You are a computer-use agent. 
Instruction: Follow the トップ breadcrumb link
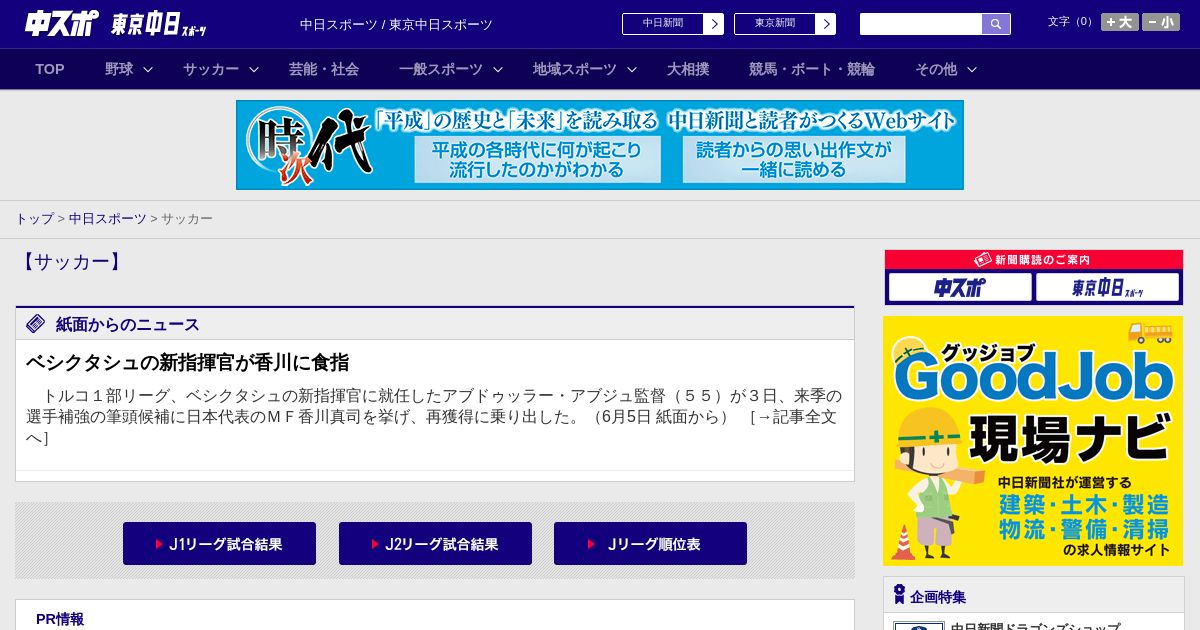(x=34, y=218)
